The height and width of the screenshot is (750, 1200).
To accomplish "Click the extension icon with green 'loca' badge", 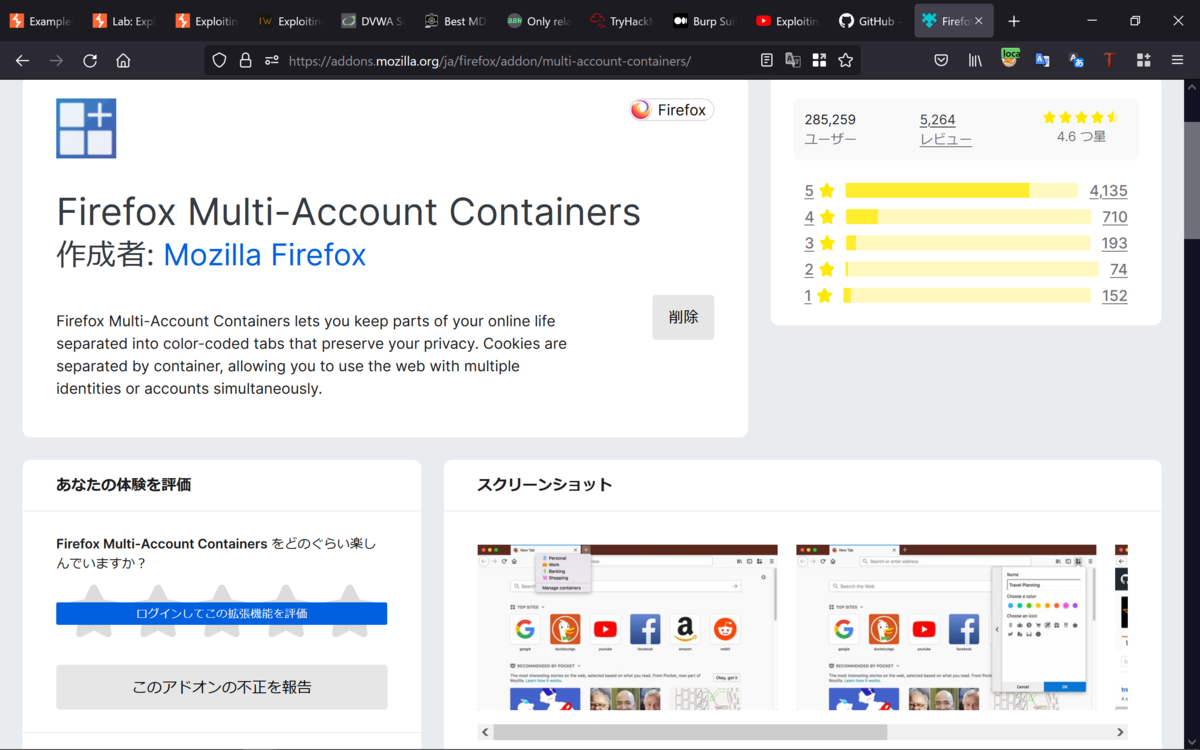I will (1010, 58).
